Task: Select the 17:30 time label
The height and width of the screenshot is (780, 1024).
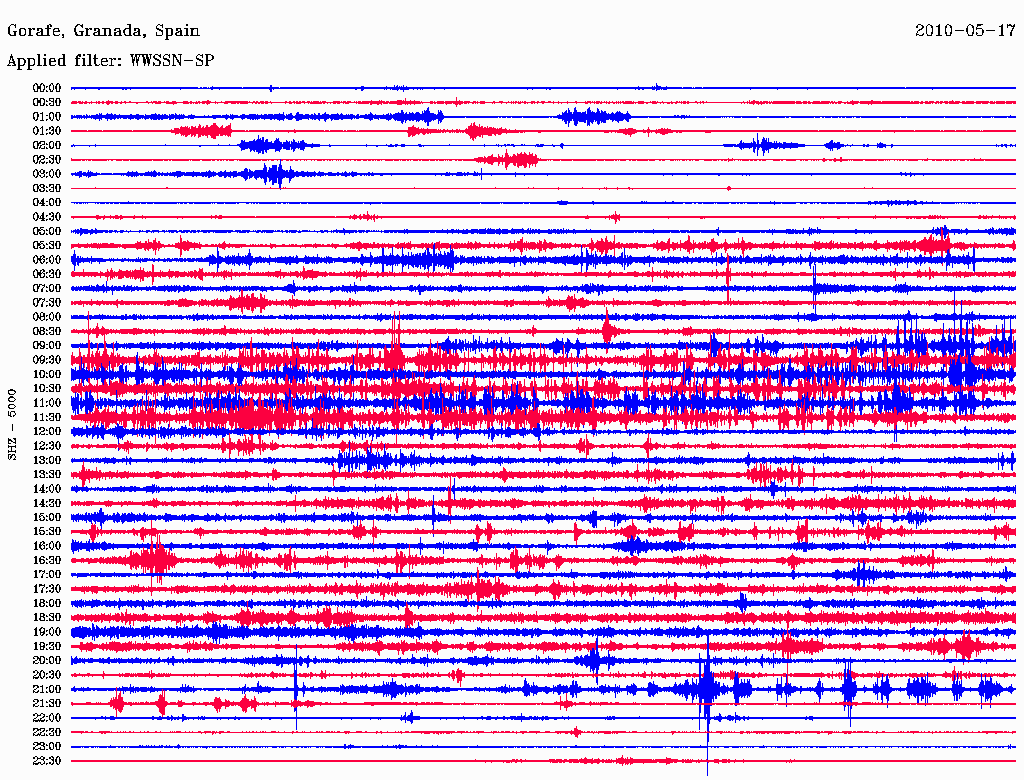Action: point(46,589)
